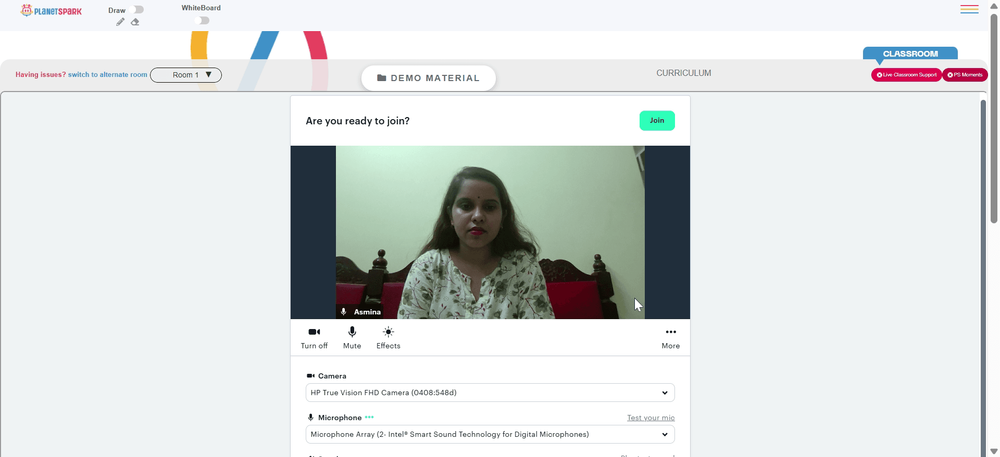
Task: Open the More options menu
Action: (670, 338)
